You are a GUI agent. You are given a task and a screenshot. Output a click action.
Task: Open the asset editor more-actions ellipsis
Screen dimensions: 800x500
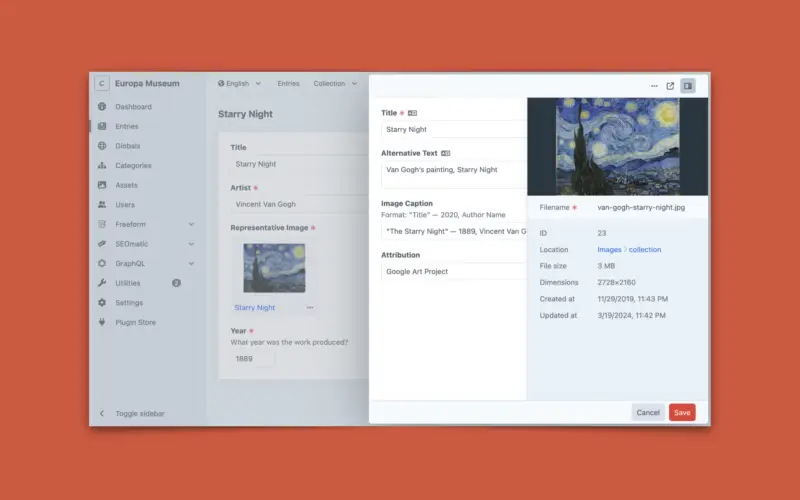pos(654,86)
